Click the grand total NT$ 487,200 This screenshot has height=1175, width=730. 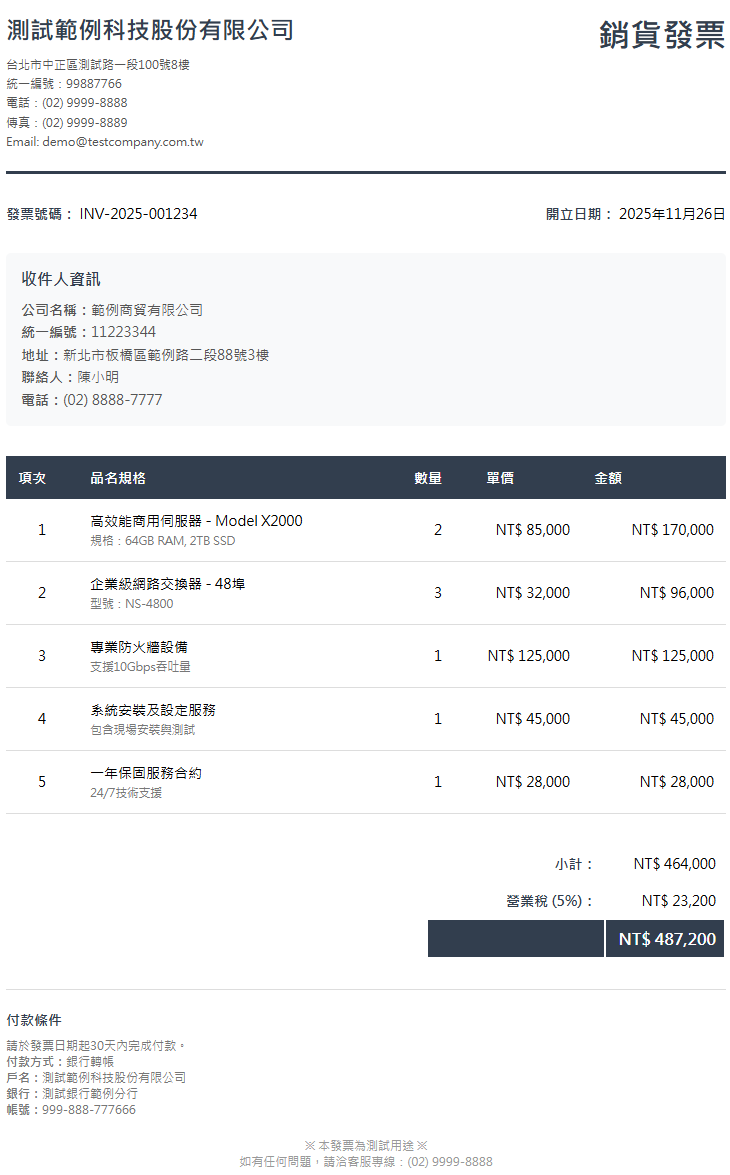(667, 939)
